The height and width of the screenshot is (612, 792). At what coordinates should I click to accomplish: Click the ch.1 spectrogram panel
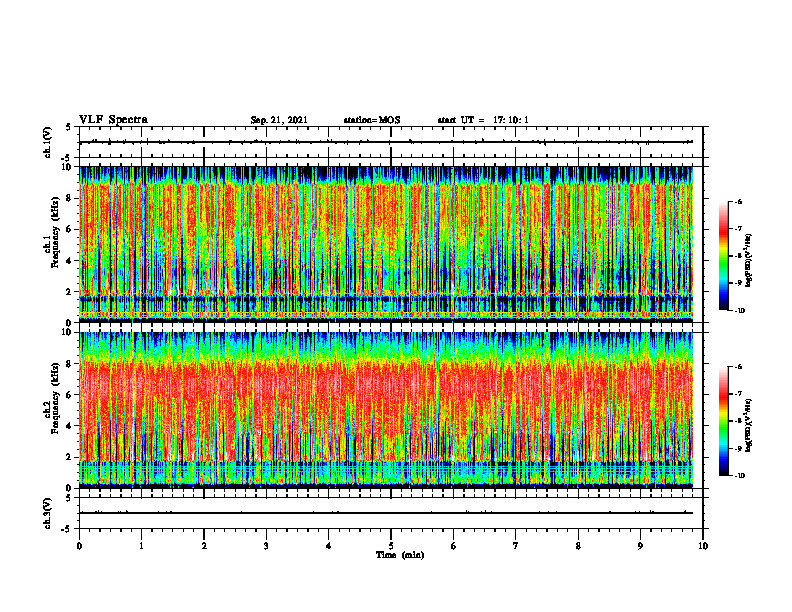[386, 244]
